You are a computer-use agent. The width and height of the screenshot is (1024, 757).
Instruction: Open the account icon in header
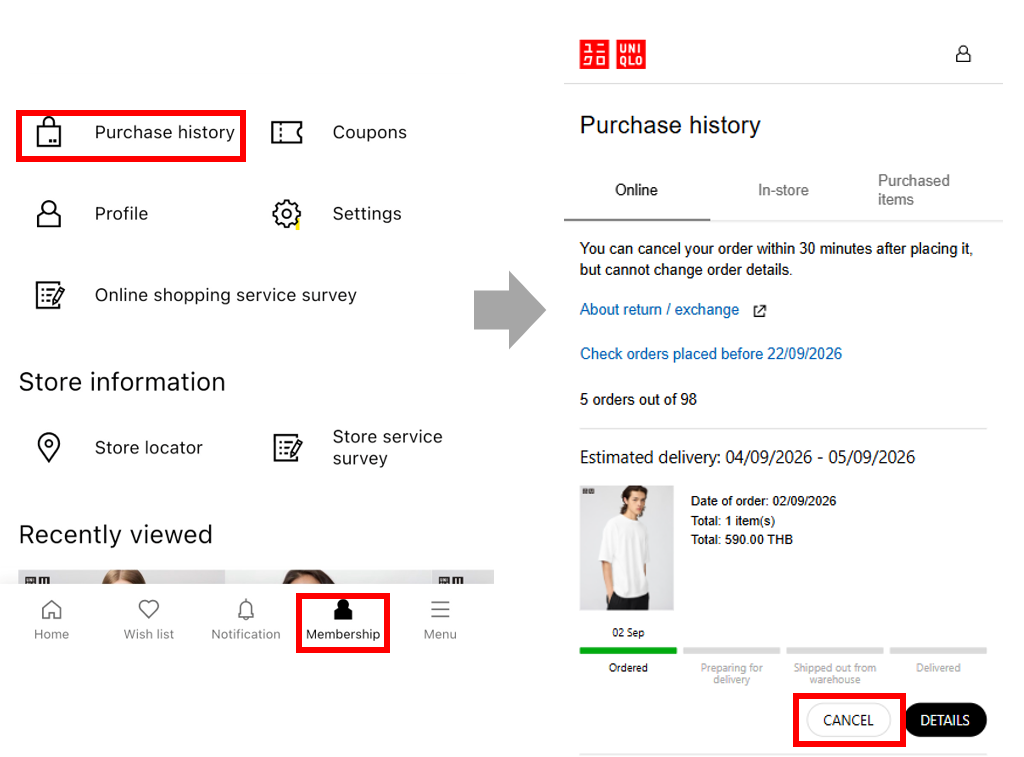tap(963, 54)
